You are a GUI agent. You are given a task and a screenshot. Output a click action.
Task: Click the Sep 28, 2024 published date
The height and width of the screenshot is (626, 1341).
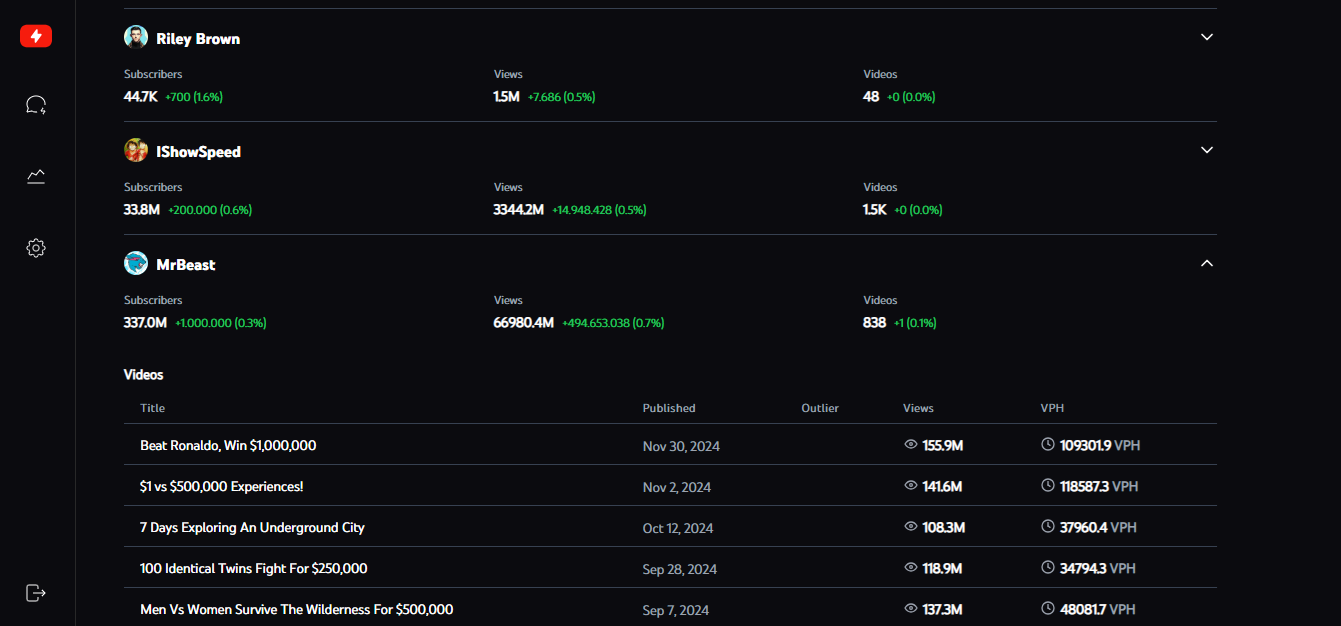(680, 569)
